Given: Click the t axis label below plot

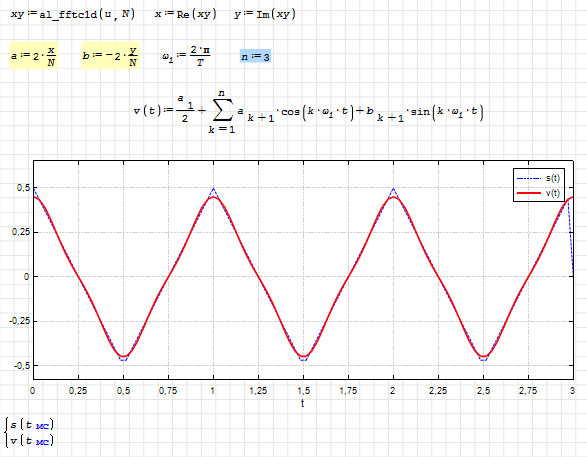Looking at the screenshot, I should click(x=302, y=403).
